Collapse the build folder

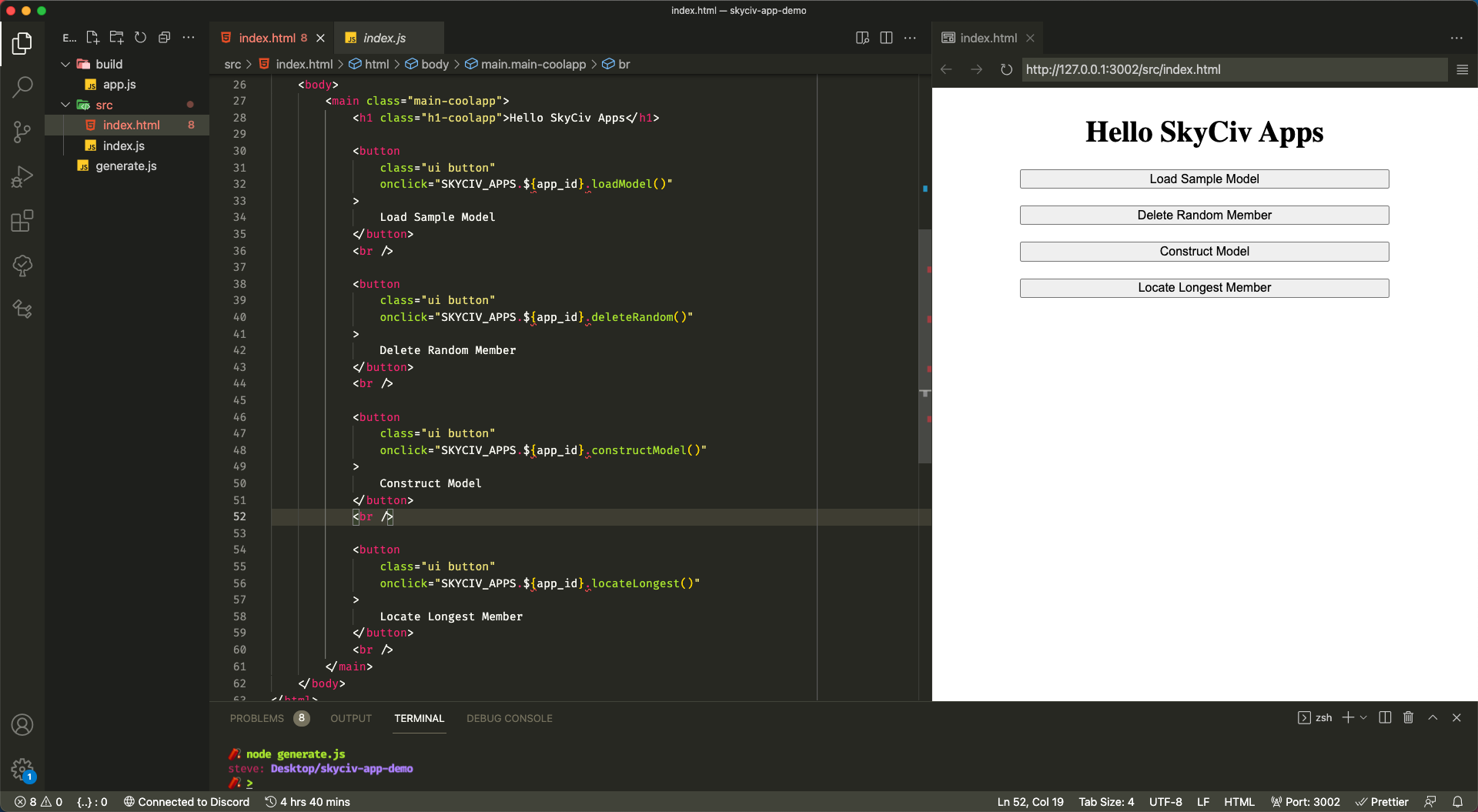pos(66,64)
